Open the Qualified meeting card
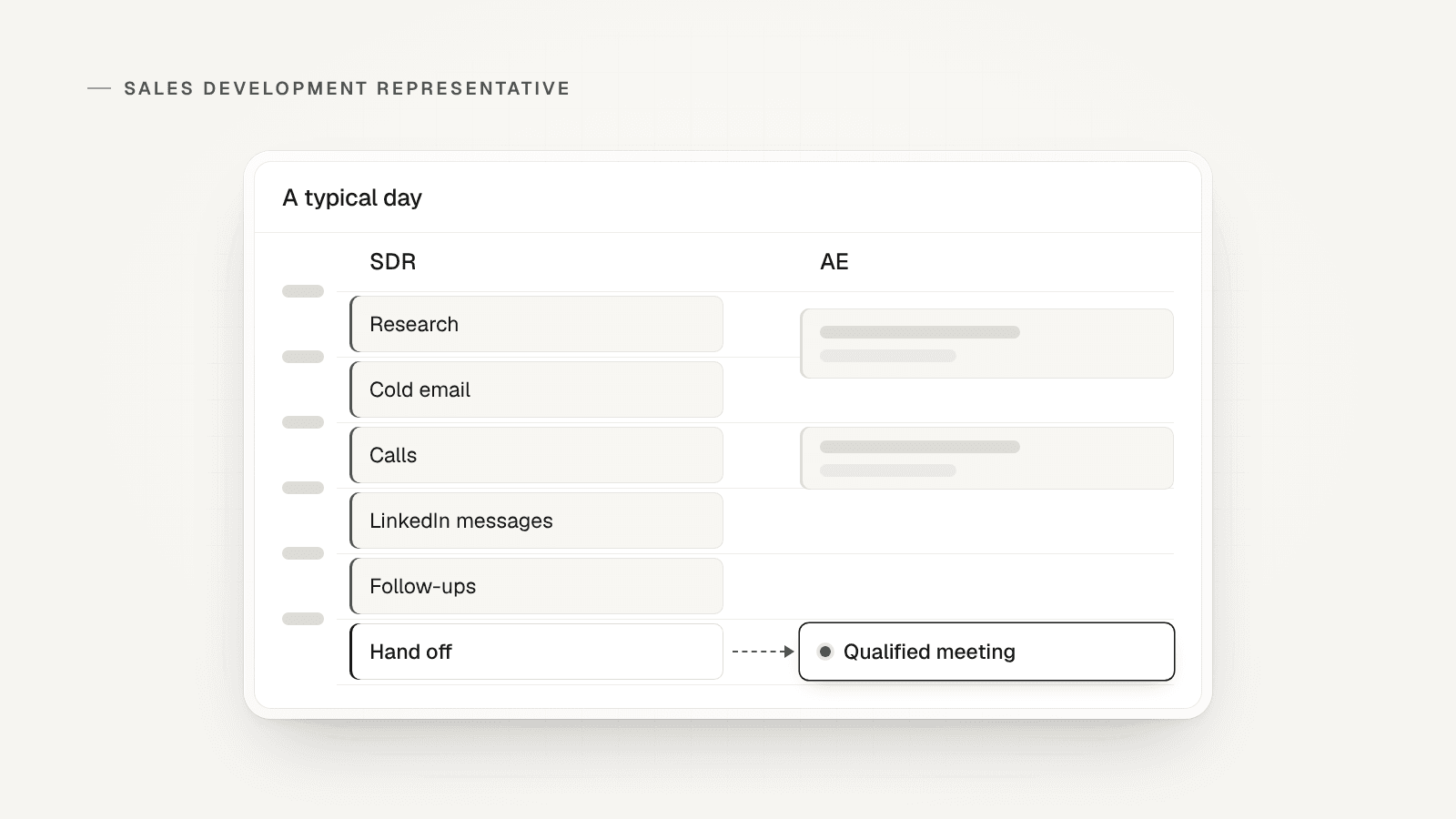This screenshot has height=819, width=1456. 986,652
